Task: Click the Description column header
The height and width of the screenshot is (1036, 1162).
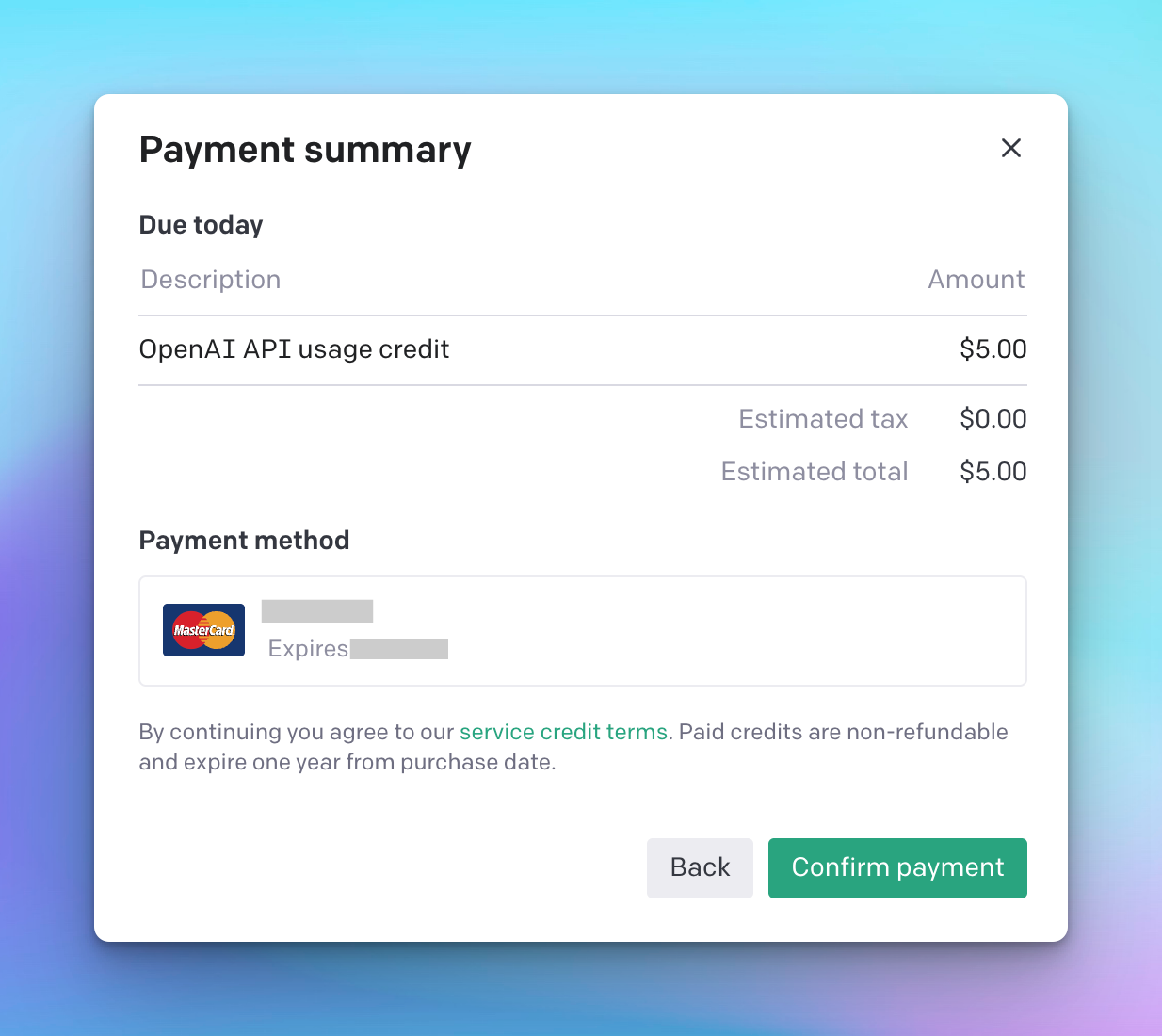Action: (x=211, y=280)
